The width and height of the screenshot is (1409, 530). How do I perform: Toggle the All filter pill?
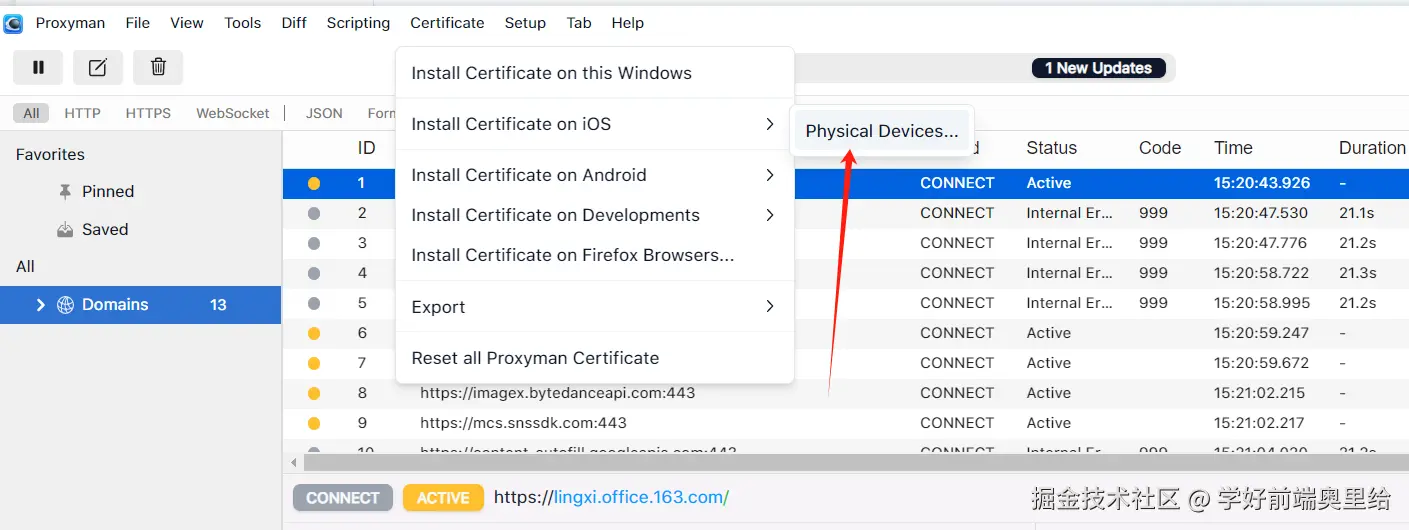(x=31, y=113)
